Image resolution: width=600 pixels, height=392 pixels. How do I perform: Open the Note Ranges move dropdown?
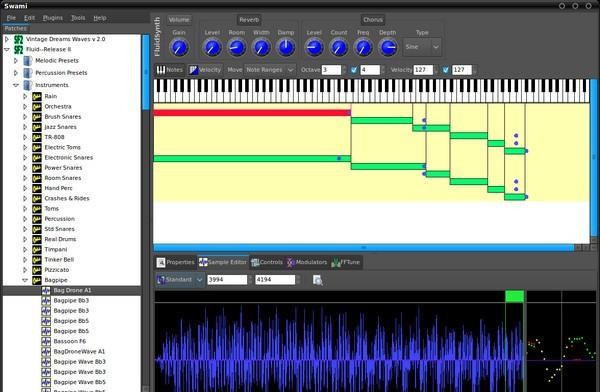coord(270,70)
